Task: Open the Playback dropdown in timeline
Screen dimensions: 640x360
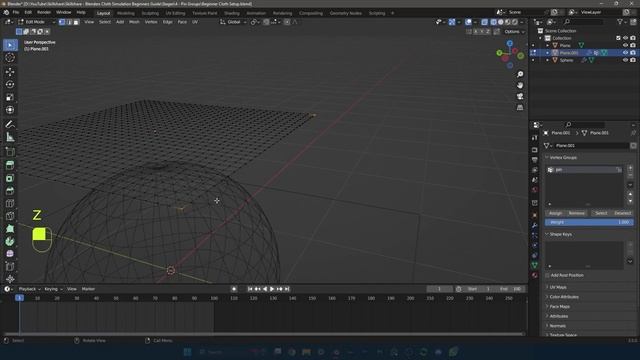Action: point(29,289)
